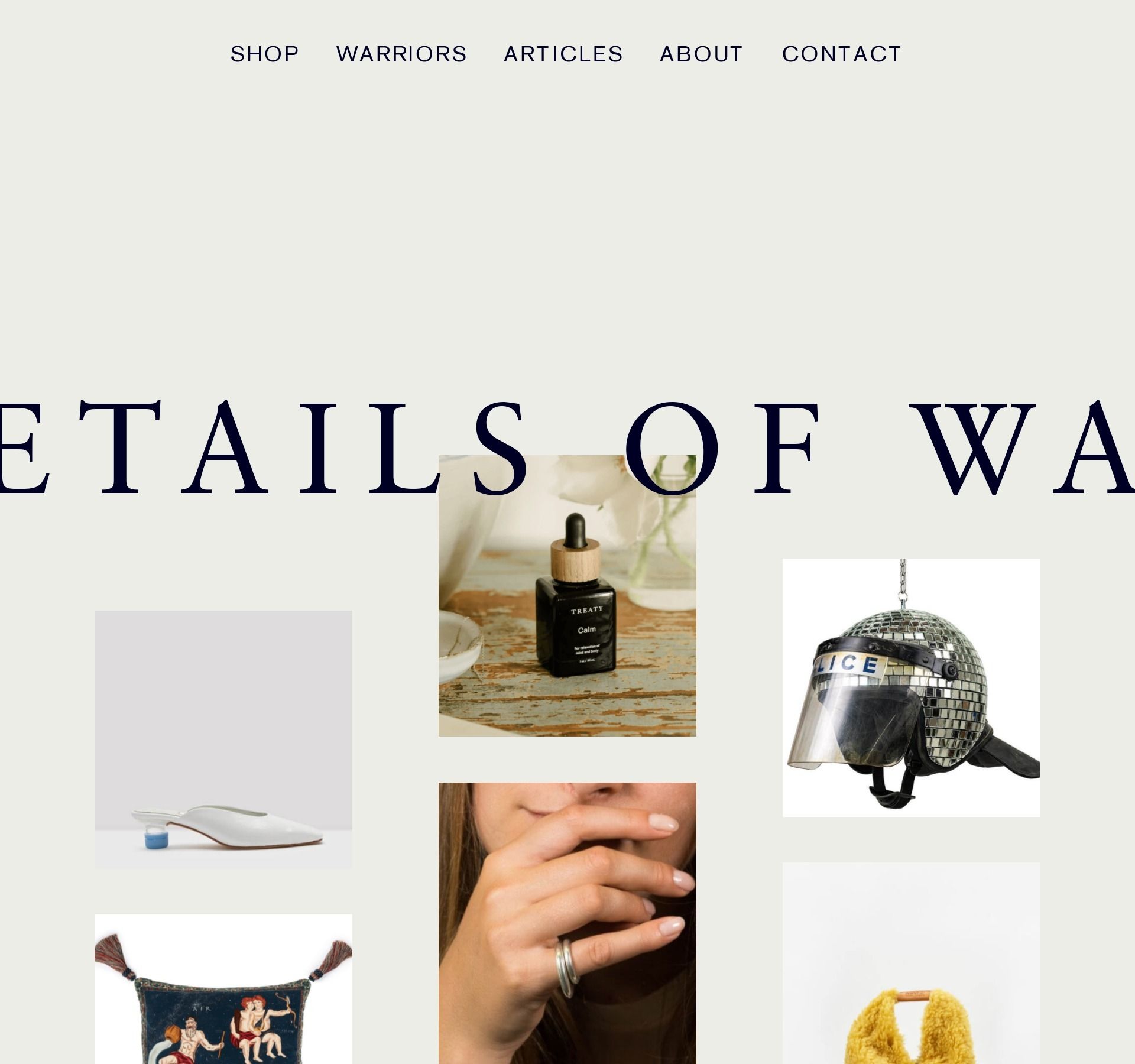1135x1064 pixels.
Task: Open the CONTACT link
Action: tap(842, 54)
